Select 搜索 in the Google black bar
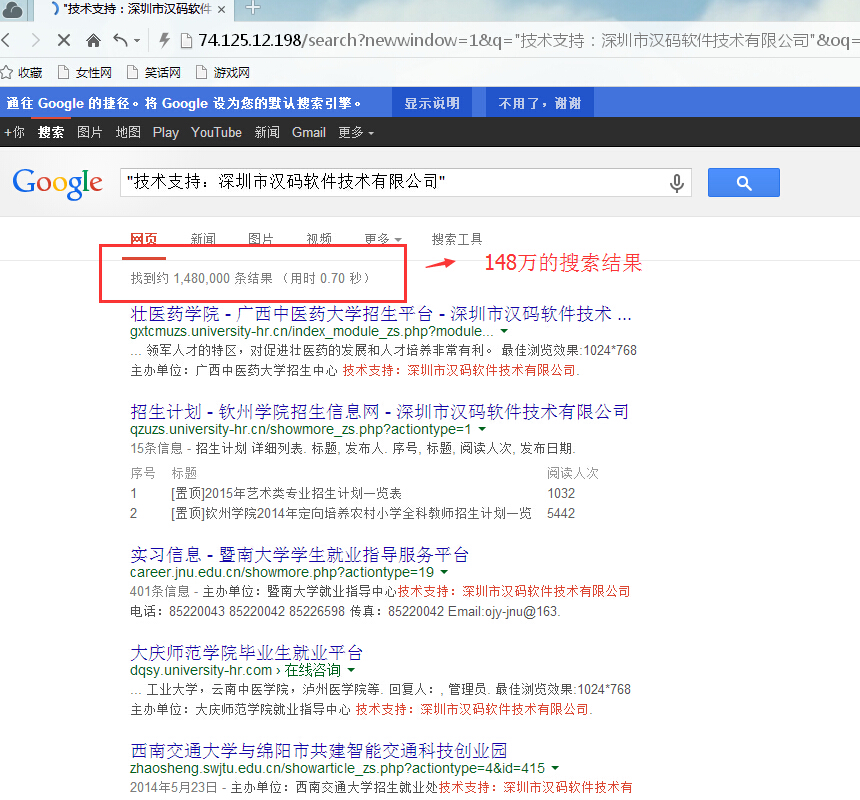 click(x=51, y=132)
